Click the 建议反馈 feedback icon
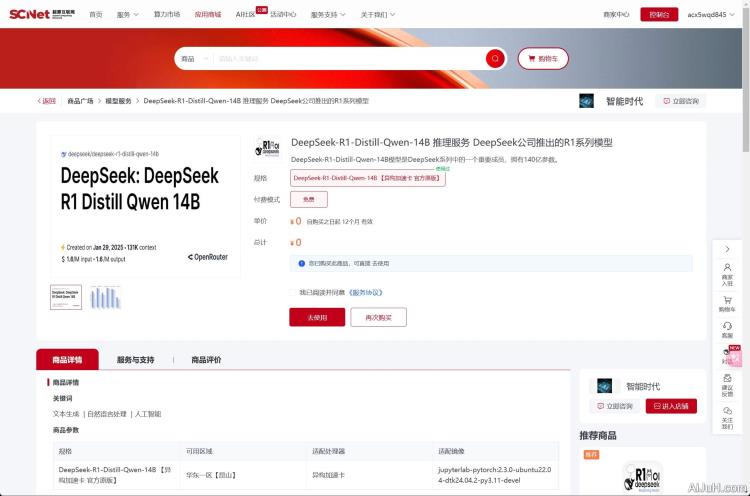750x496 pixels. pyautogui.click(x=727, y=383)
